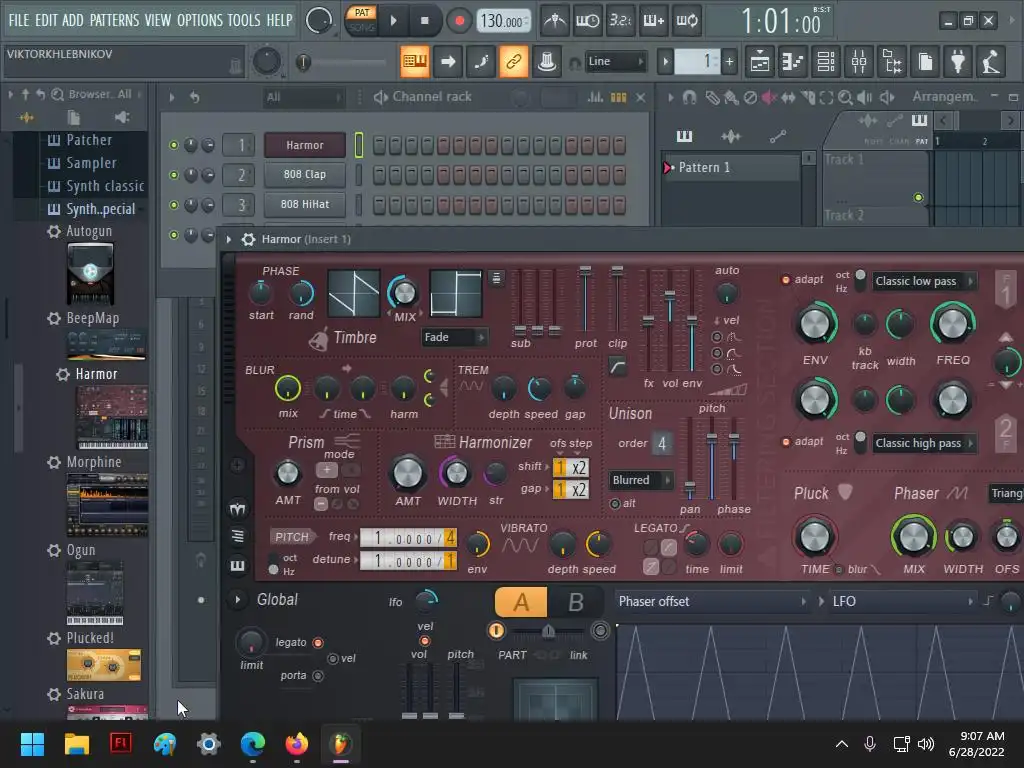1024x768 pixels.
Task: Mute the 808 Clap channel green LED
Action: click(x=174, y=175)
